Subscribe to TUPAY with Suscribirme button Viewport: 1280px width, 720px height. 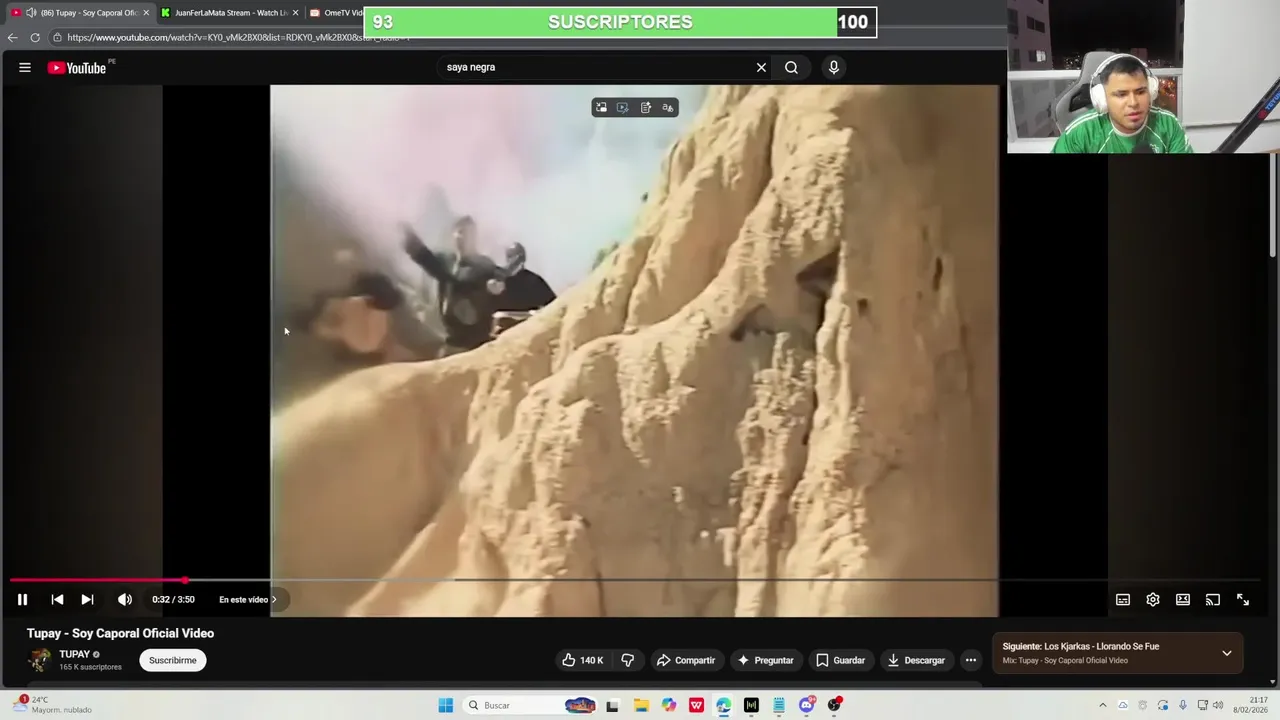click(173, 660)
